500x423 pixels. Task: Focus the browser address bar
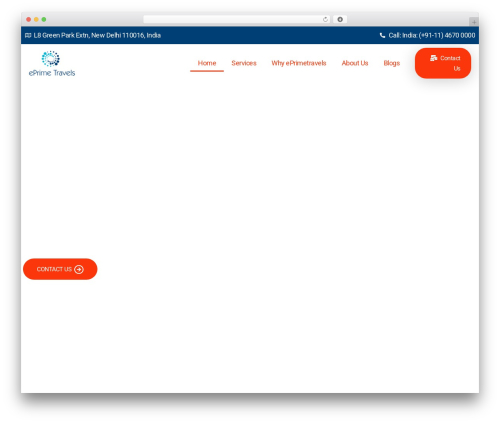tap(237, 20)
